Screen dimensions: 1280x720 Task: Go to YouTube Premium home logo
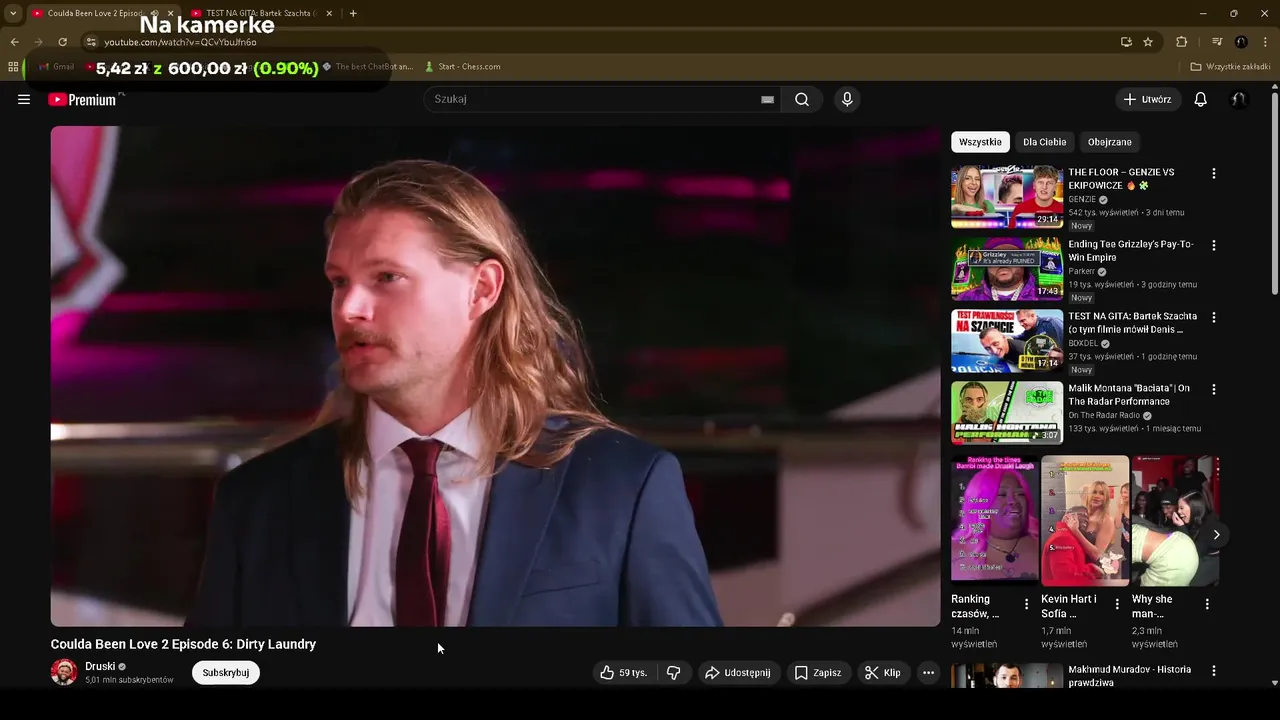click(82, 99)
